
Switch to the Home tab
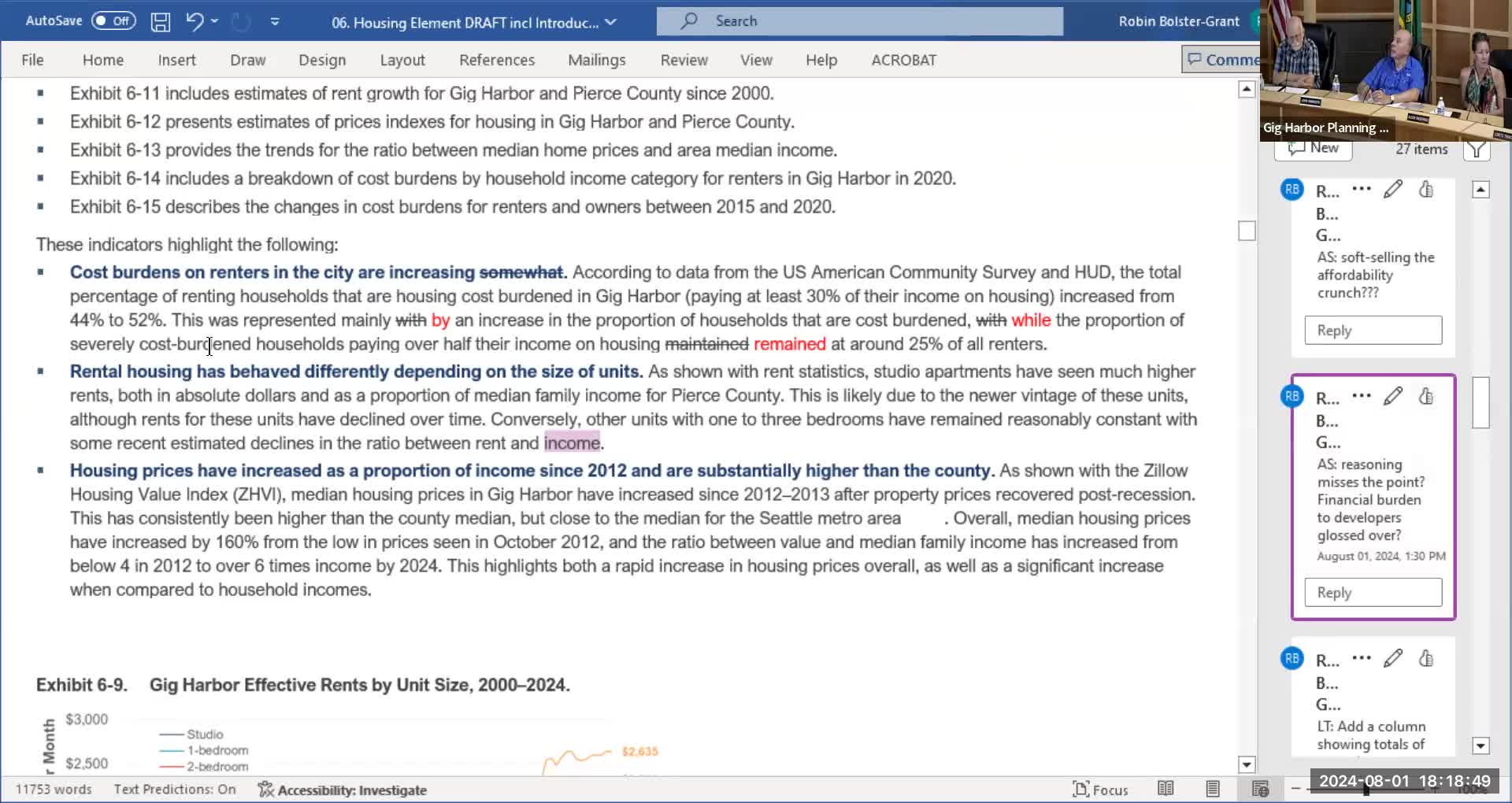(103, 60)
